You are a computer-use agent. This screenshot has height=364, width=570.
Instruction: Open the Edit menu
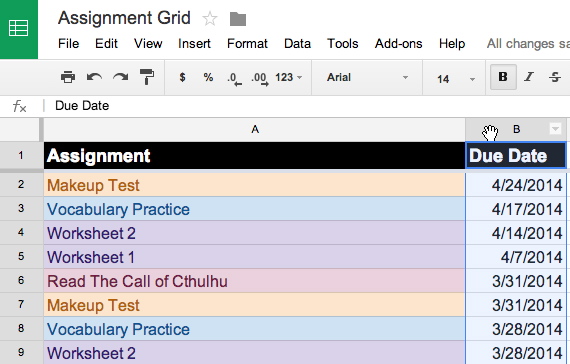pos(106,44)
